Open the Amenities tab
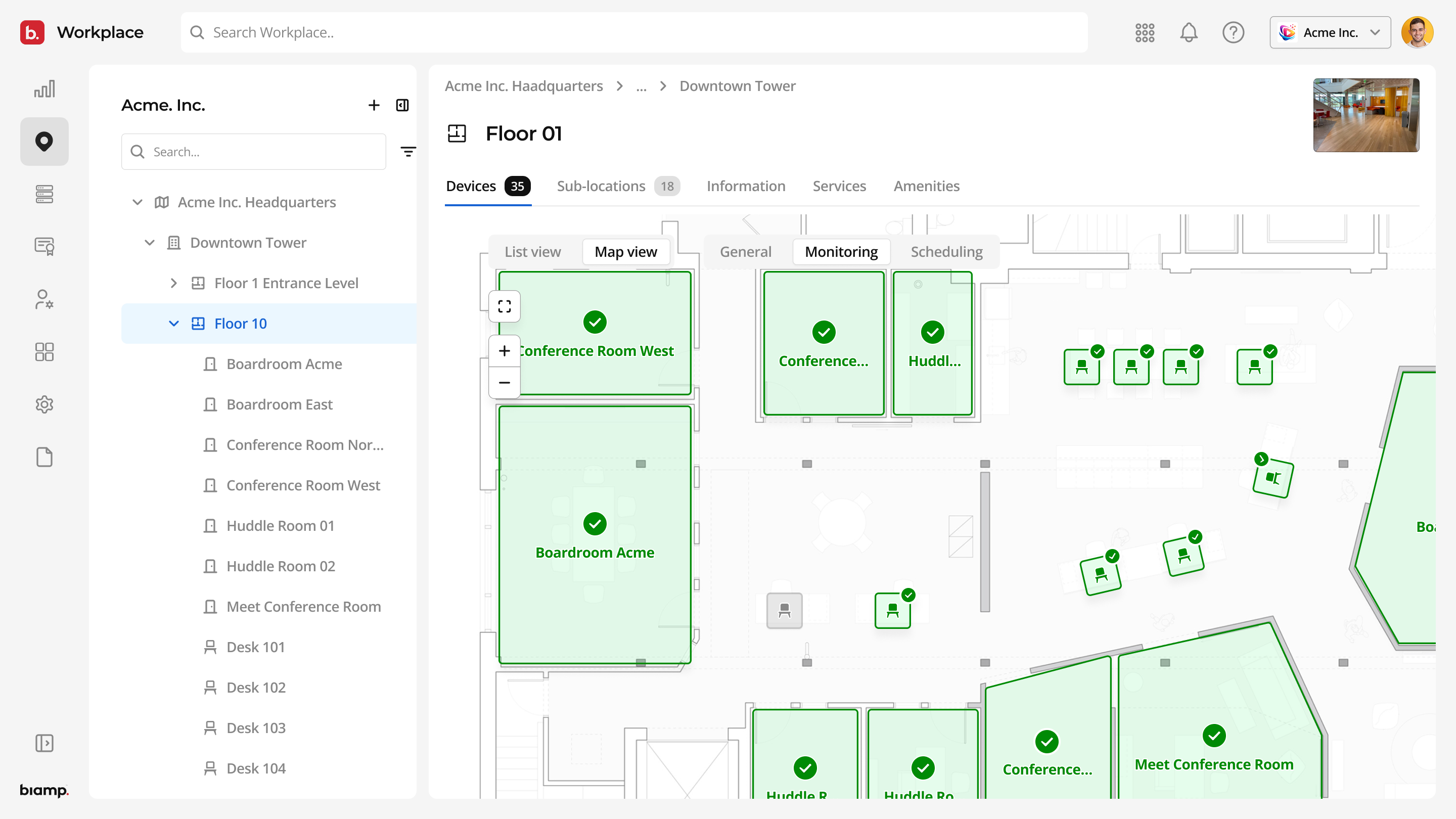This screenshot has width=1456, height=819. [x=926, y=186]
